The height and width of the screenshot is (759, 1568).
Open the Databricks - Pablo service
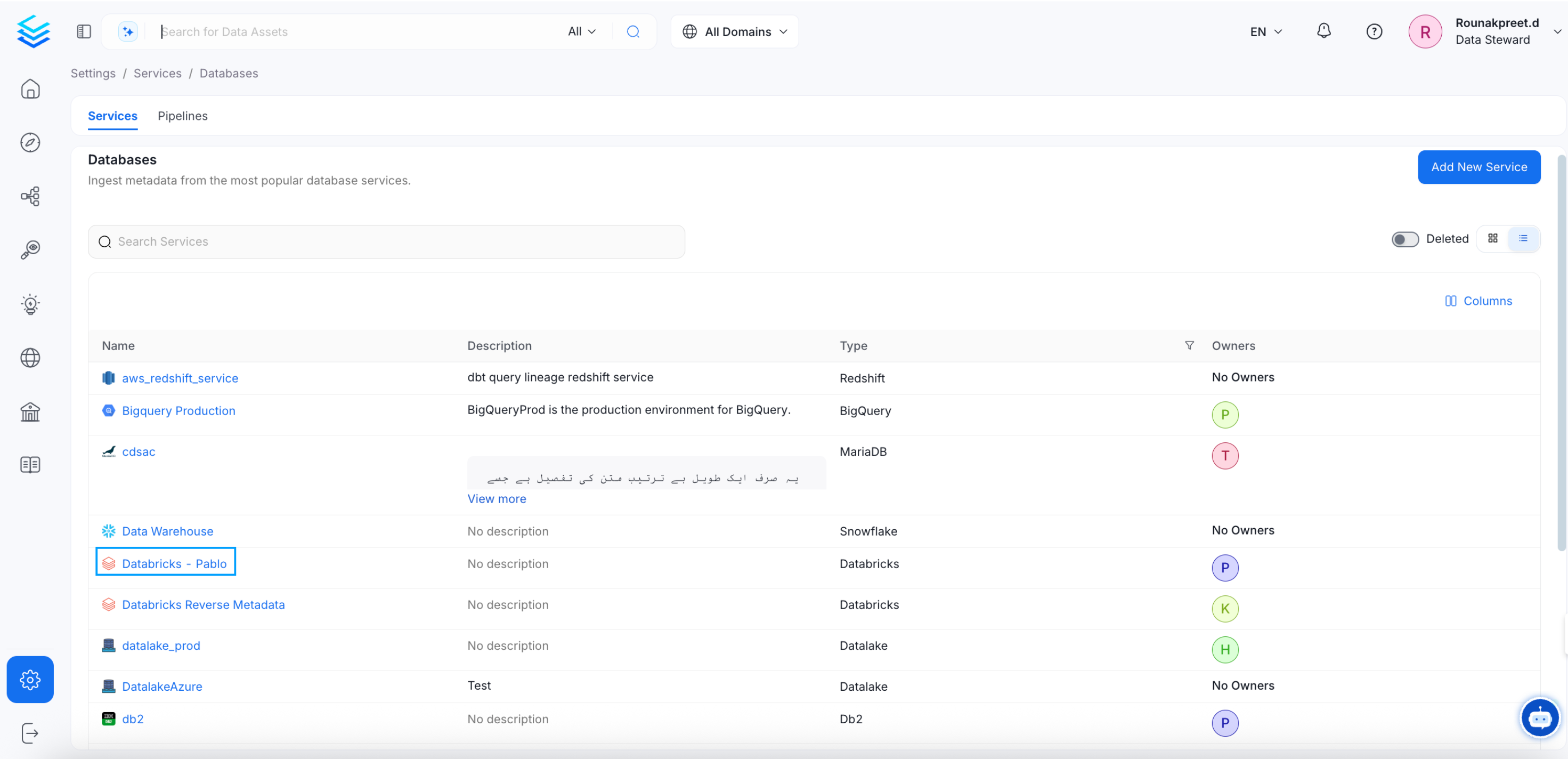point(174,563)
